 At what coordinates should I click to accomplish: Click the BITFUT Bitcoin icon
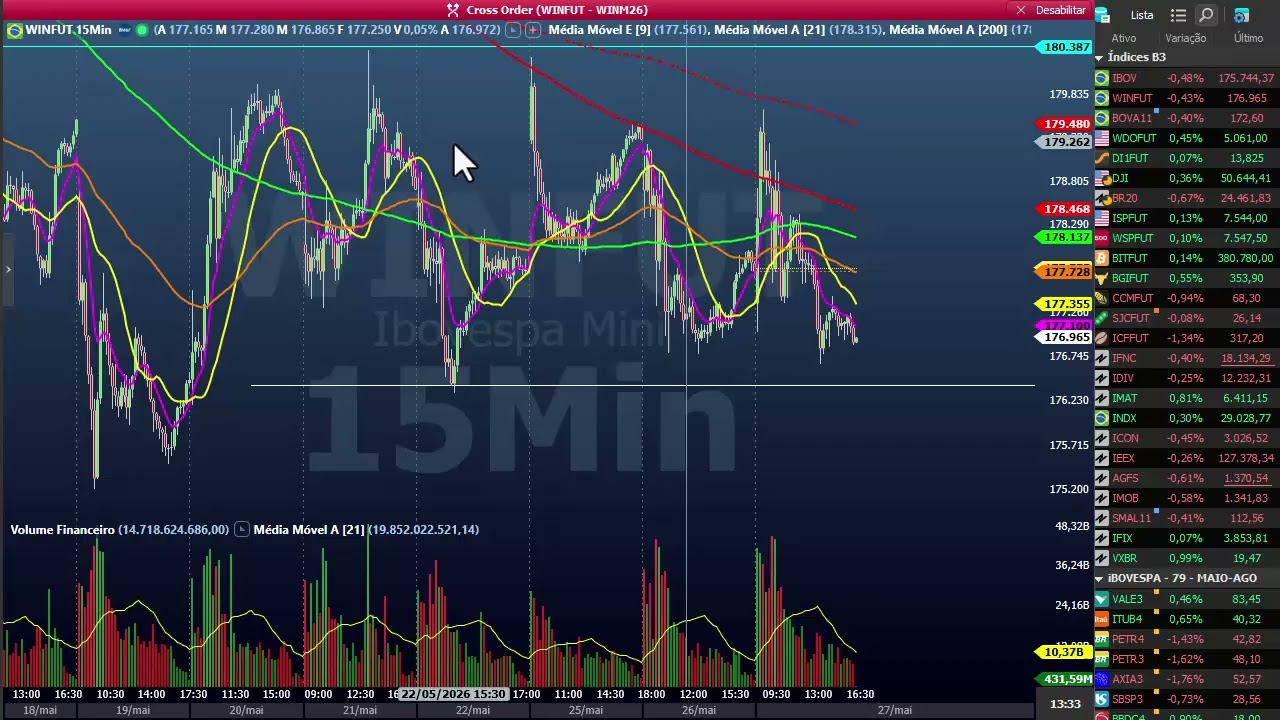1102,258
